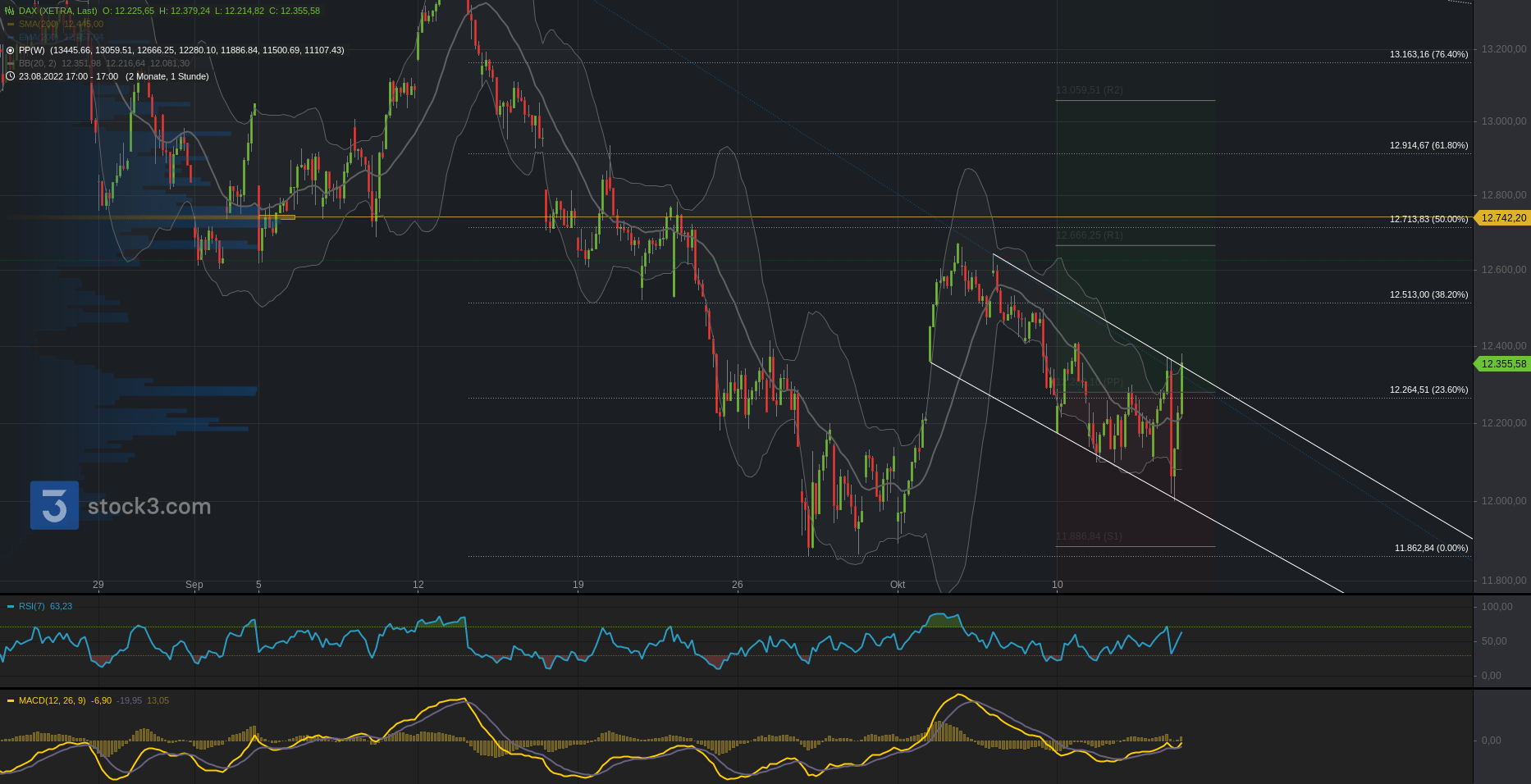Screen dimensions: 1531x784
Task: Click the SMA(200) legend color marker
Action: (x=11, y=24)
